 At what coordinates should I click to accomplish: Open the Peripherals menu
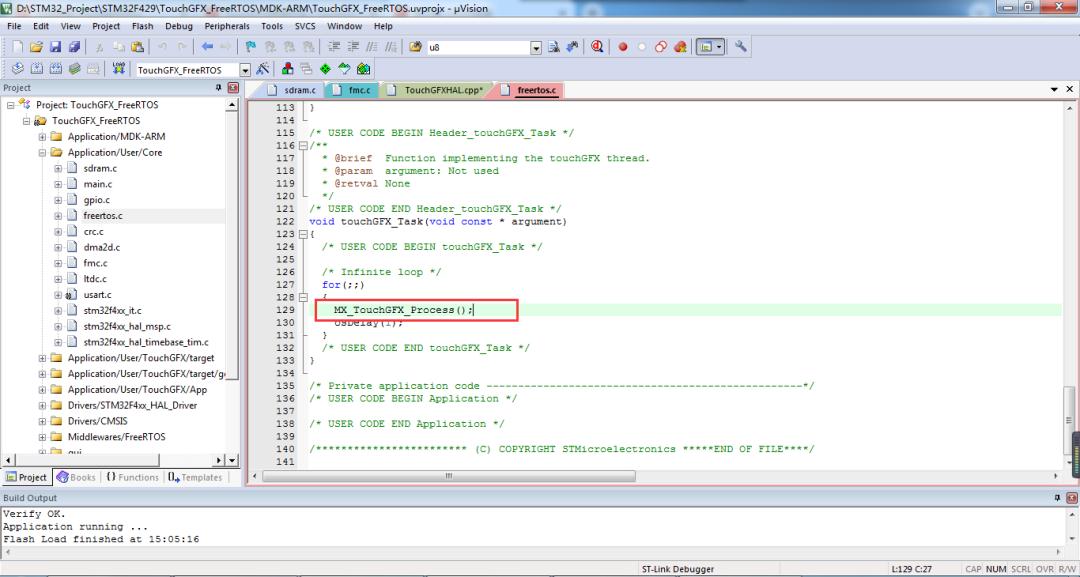227,26
